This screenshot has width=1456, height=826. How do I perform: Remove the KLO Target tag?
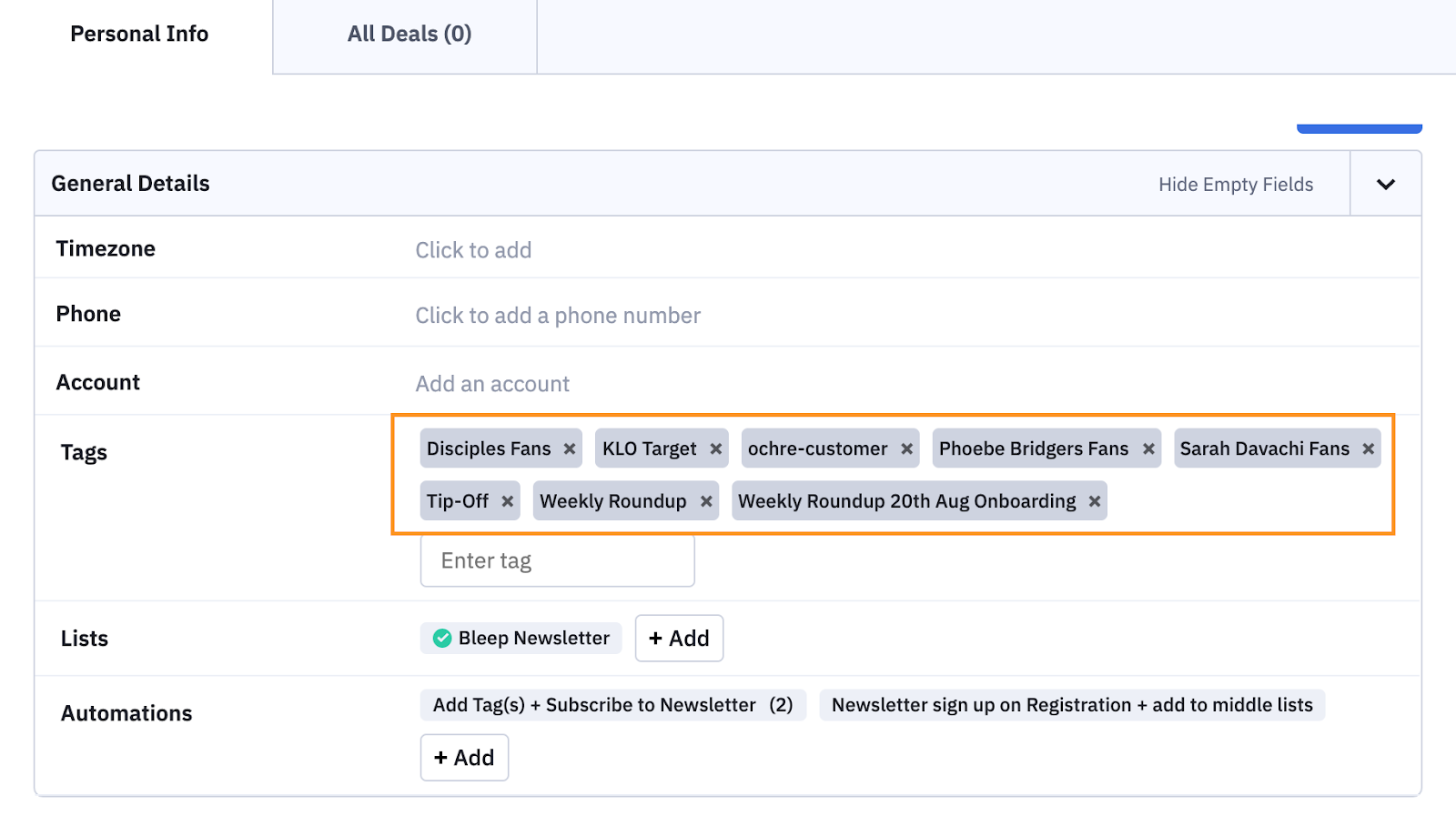coord(715,448)
